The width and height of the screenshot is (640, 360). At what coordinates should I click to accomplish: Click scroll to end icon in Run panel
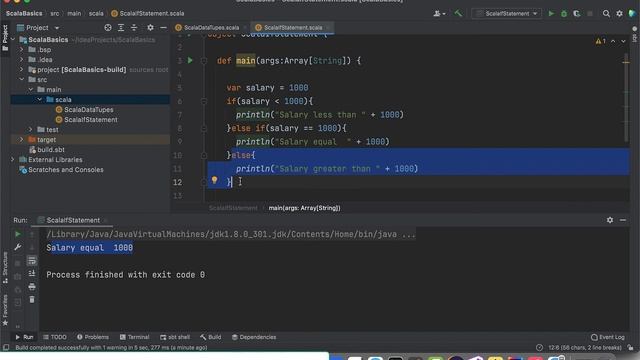[32, 273]
